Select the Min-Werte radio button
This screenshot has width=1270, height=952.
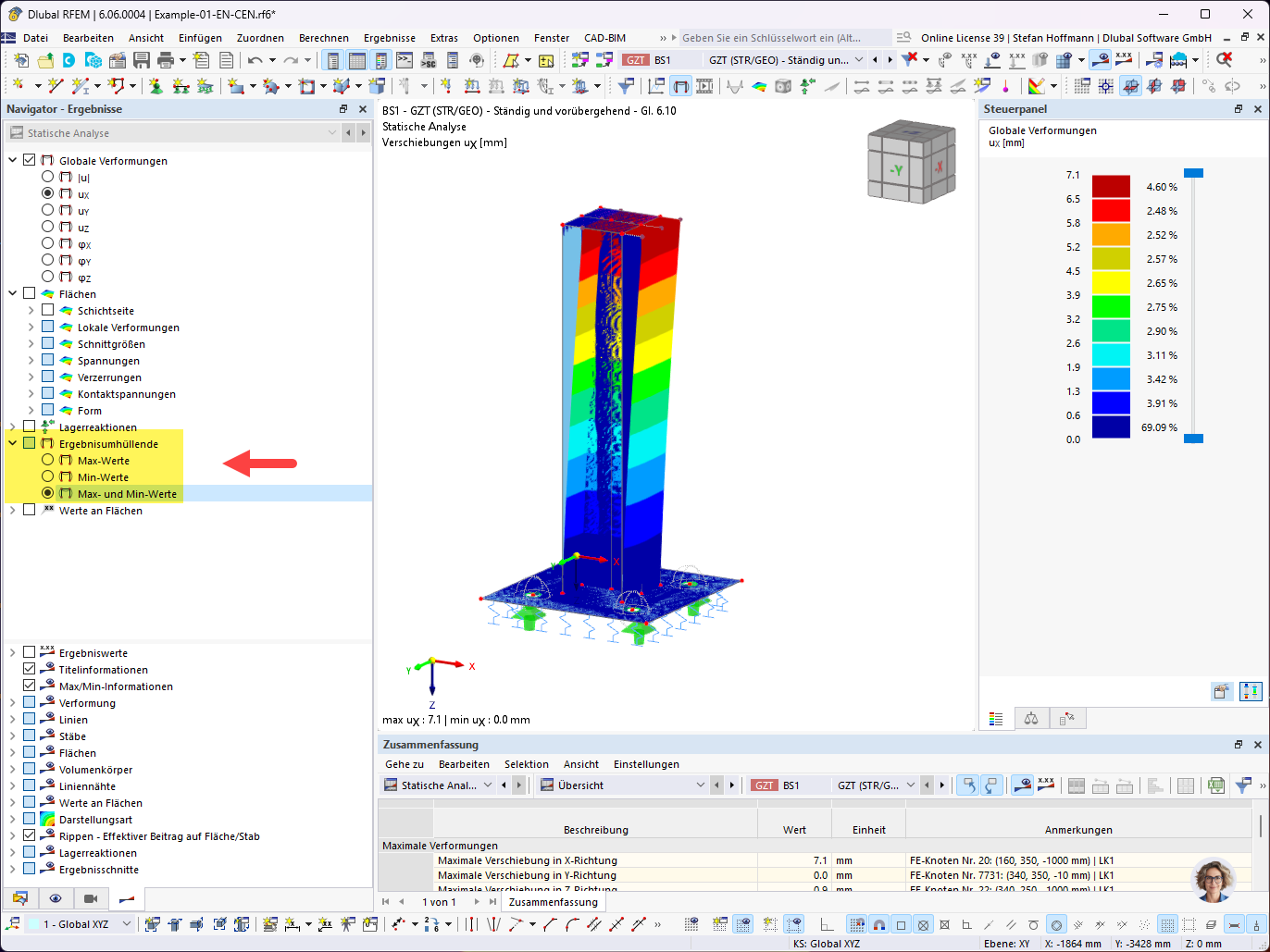(x=48, y=477)
